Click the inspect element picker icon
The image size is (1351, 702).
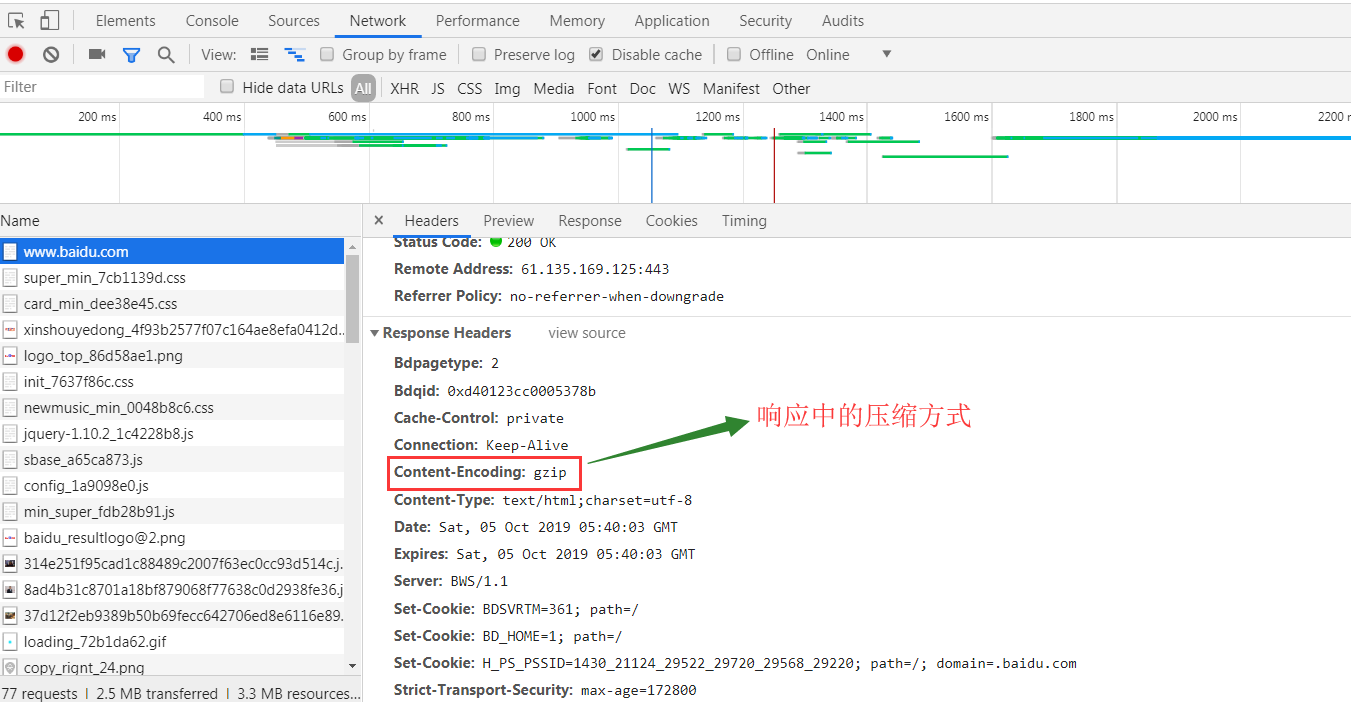(x=16, y=20)
